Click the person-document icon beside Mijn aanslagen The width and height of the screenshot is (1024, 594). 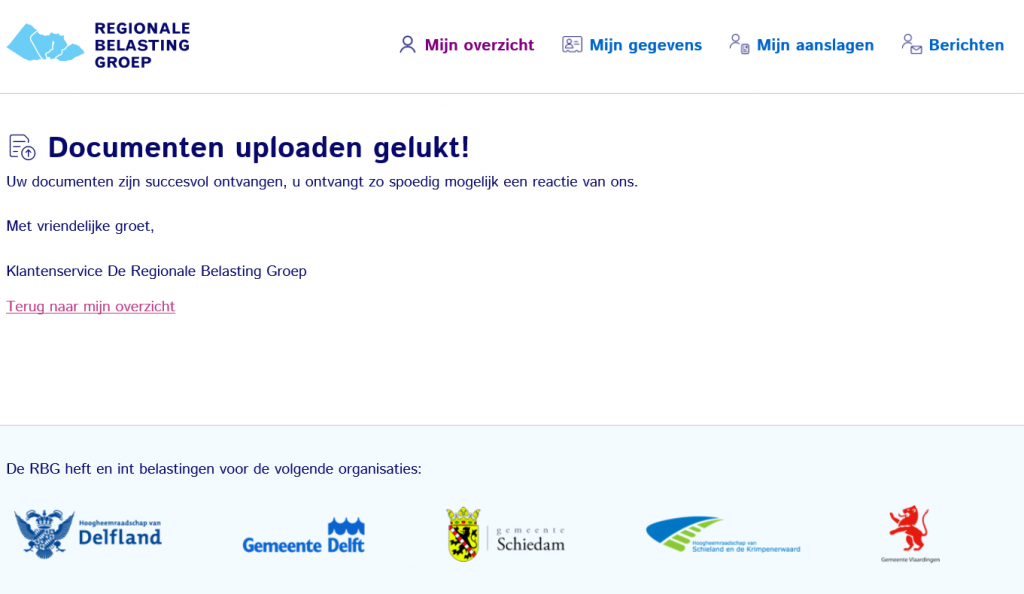pyautogui.click(x=739, y=44)
